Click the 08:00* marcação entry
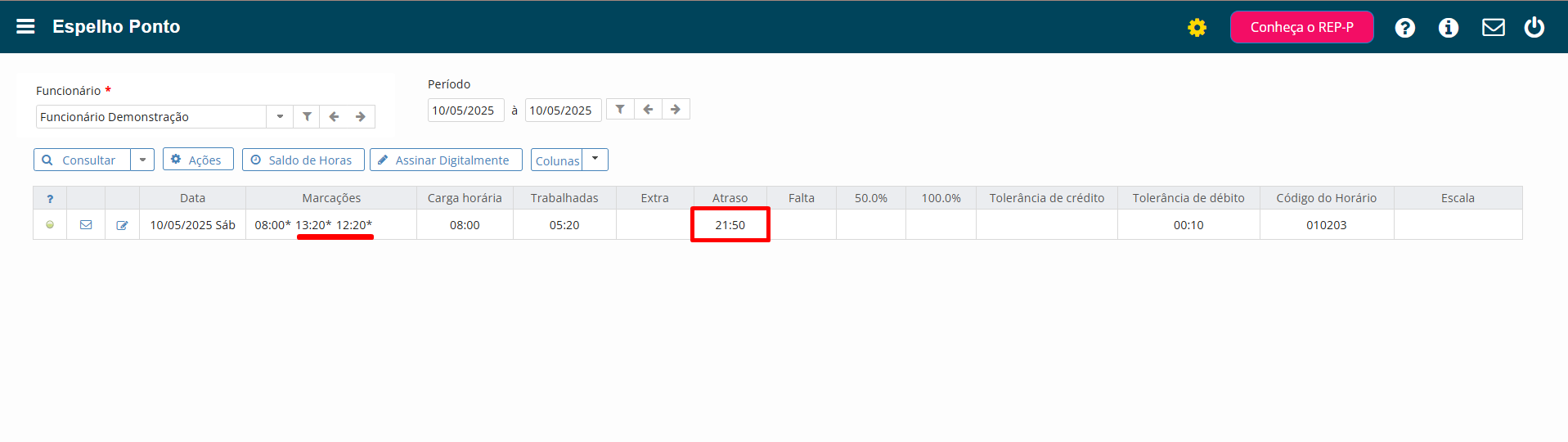Screen dimensions: 1568x442 click(x=272, y=225)
